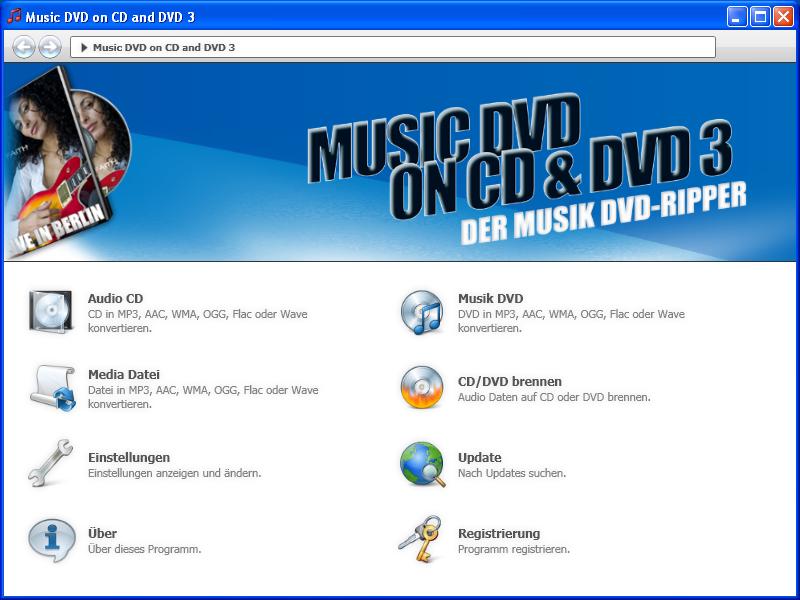Select the CD/DVD brennen heading
800x600 pixels.
coord(509,381)
